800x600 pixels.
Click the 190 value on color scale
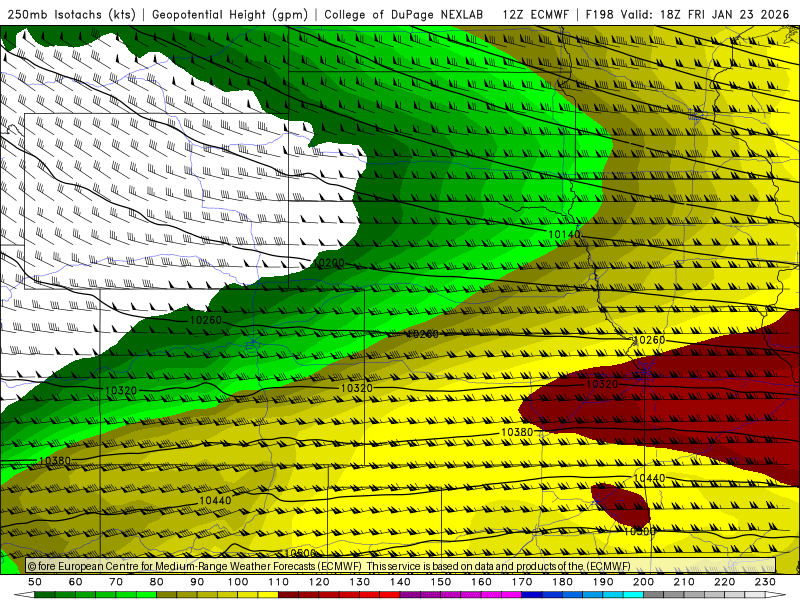tap(603, 582)
